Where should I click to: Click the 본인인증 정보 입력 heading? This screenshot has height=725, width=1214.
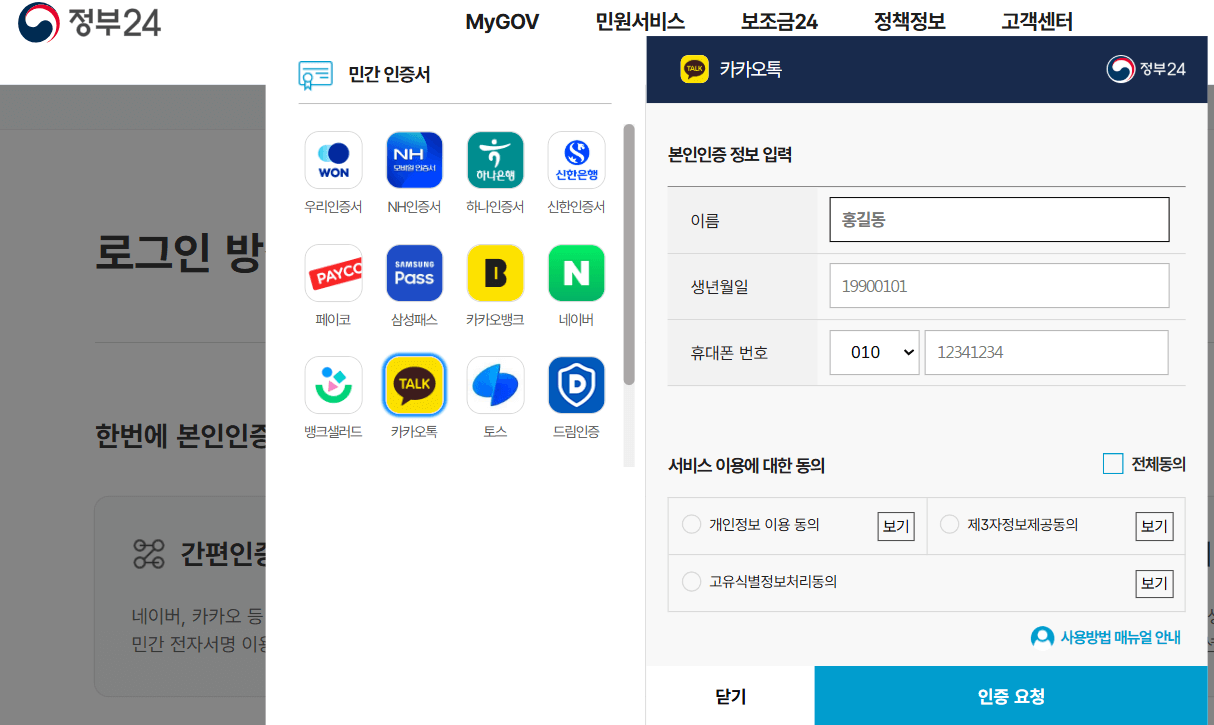(x=730, y=155)
